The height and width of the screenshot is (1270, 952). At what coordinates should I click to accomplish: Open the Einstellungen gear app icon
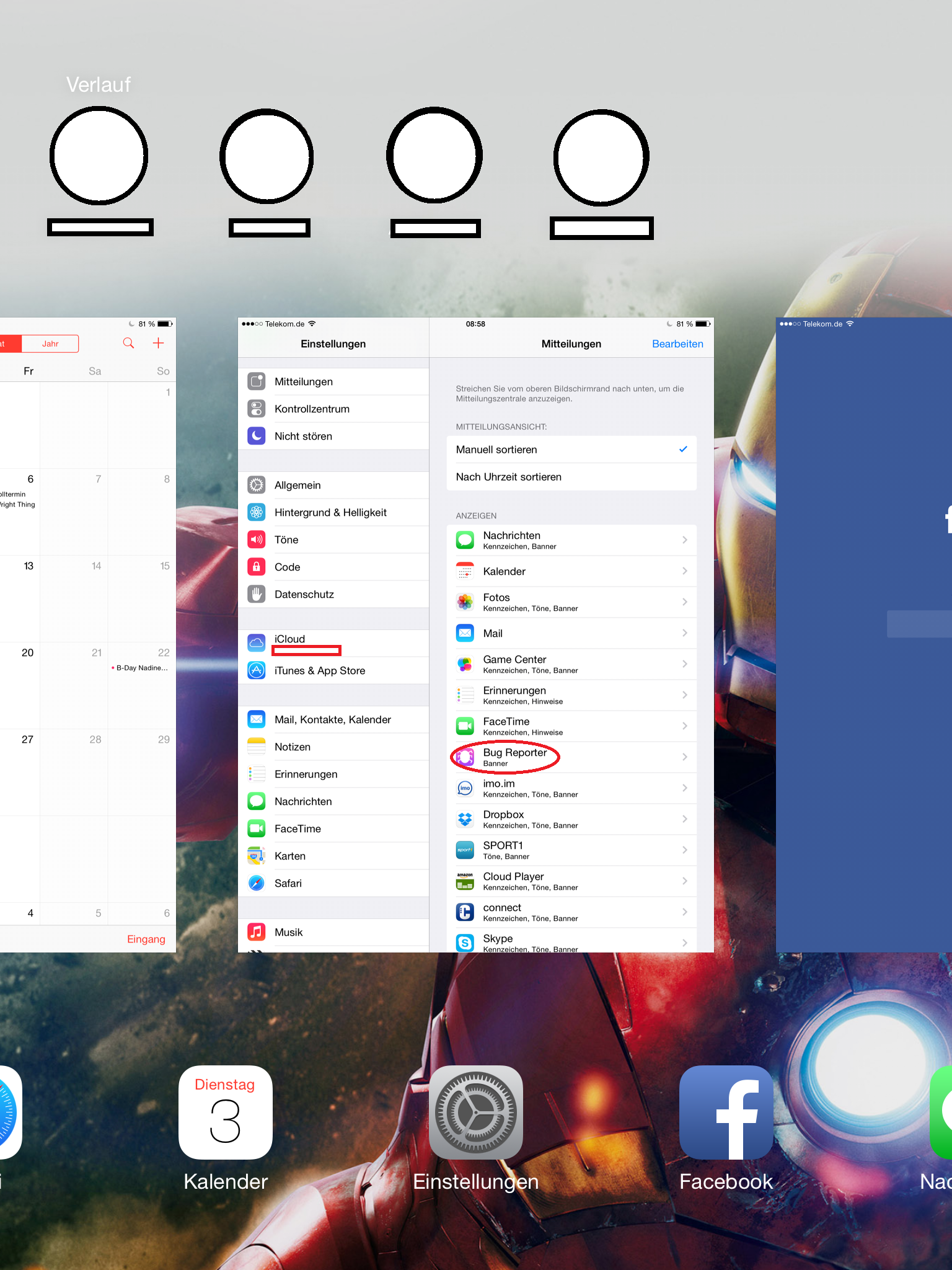click(x=476, y=1112)
